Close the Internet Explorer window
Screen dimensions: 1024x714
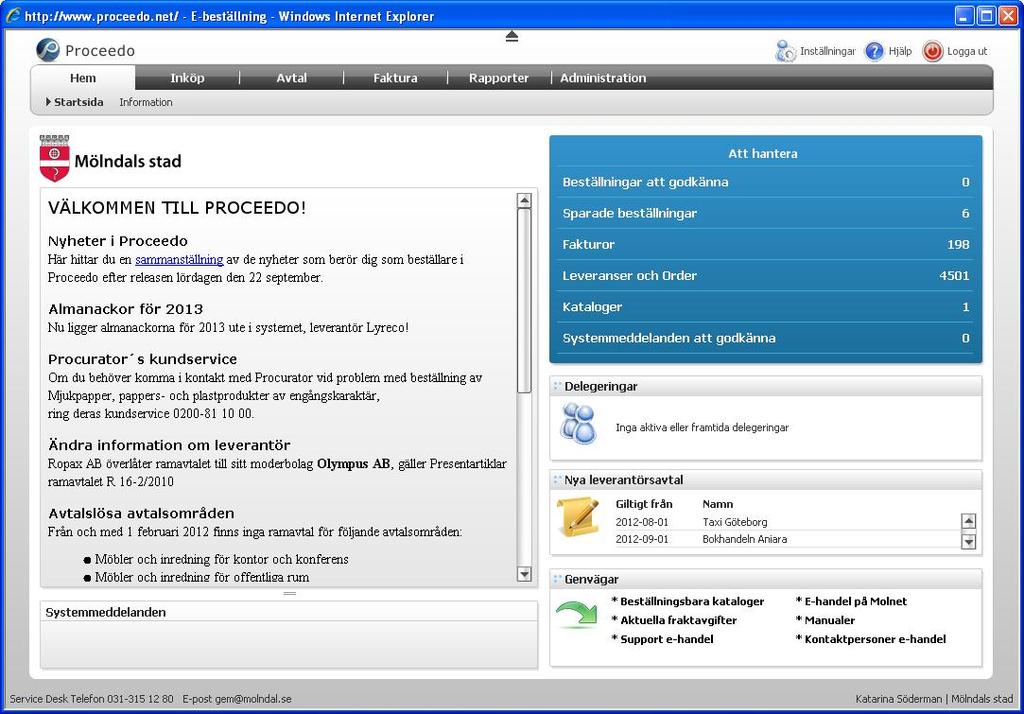[1008, 15]
